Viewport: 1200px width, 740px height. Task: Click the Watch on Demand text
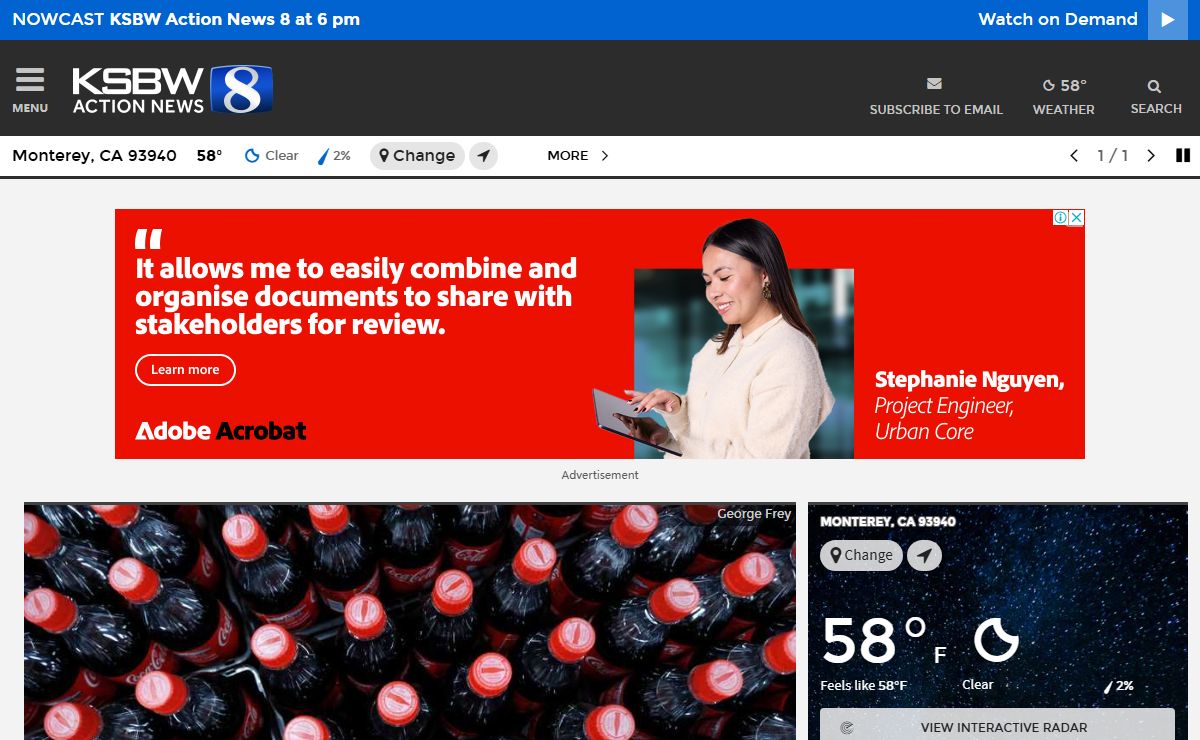click(1058, 19)
